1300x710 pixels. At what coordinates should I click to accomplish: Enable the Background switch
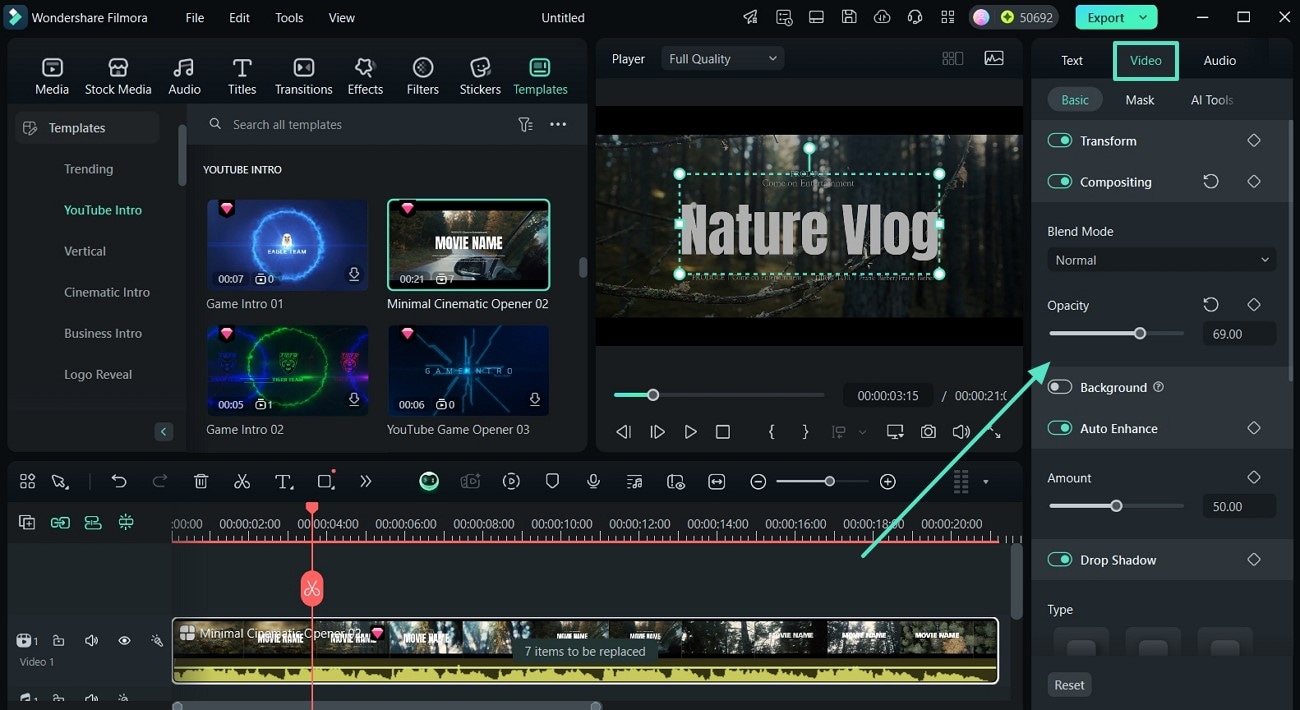(x=1060, y=387)
